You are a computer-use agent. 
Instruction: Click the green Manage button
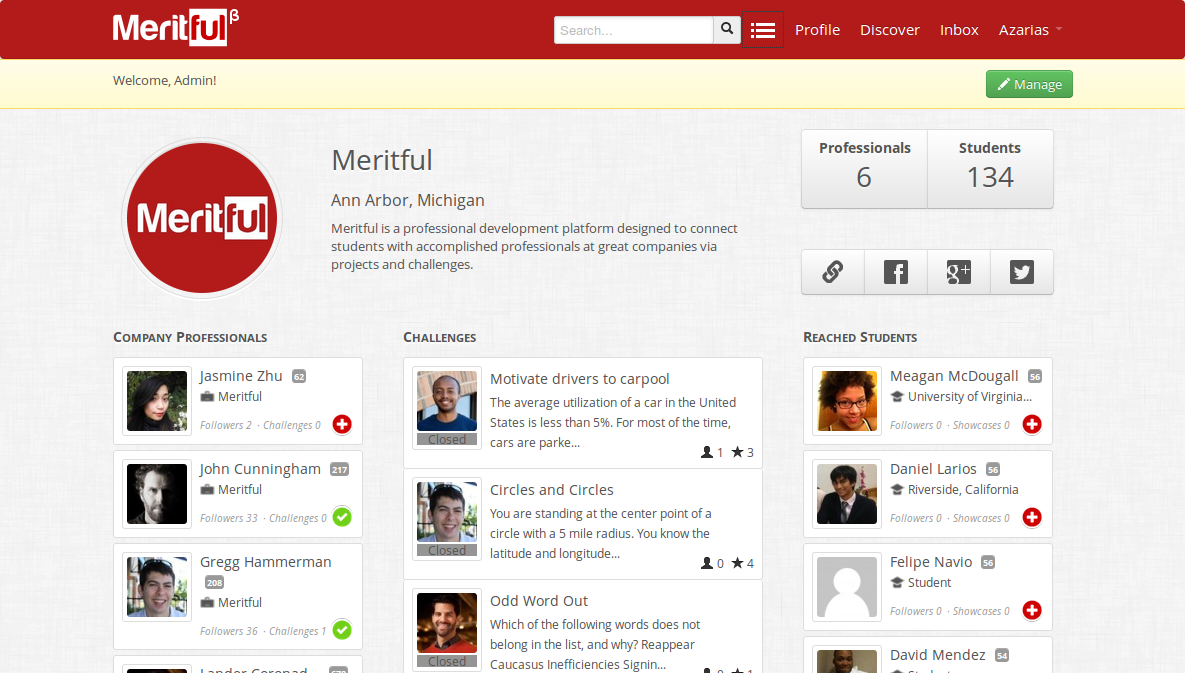pos(1029,85)
